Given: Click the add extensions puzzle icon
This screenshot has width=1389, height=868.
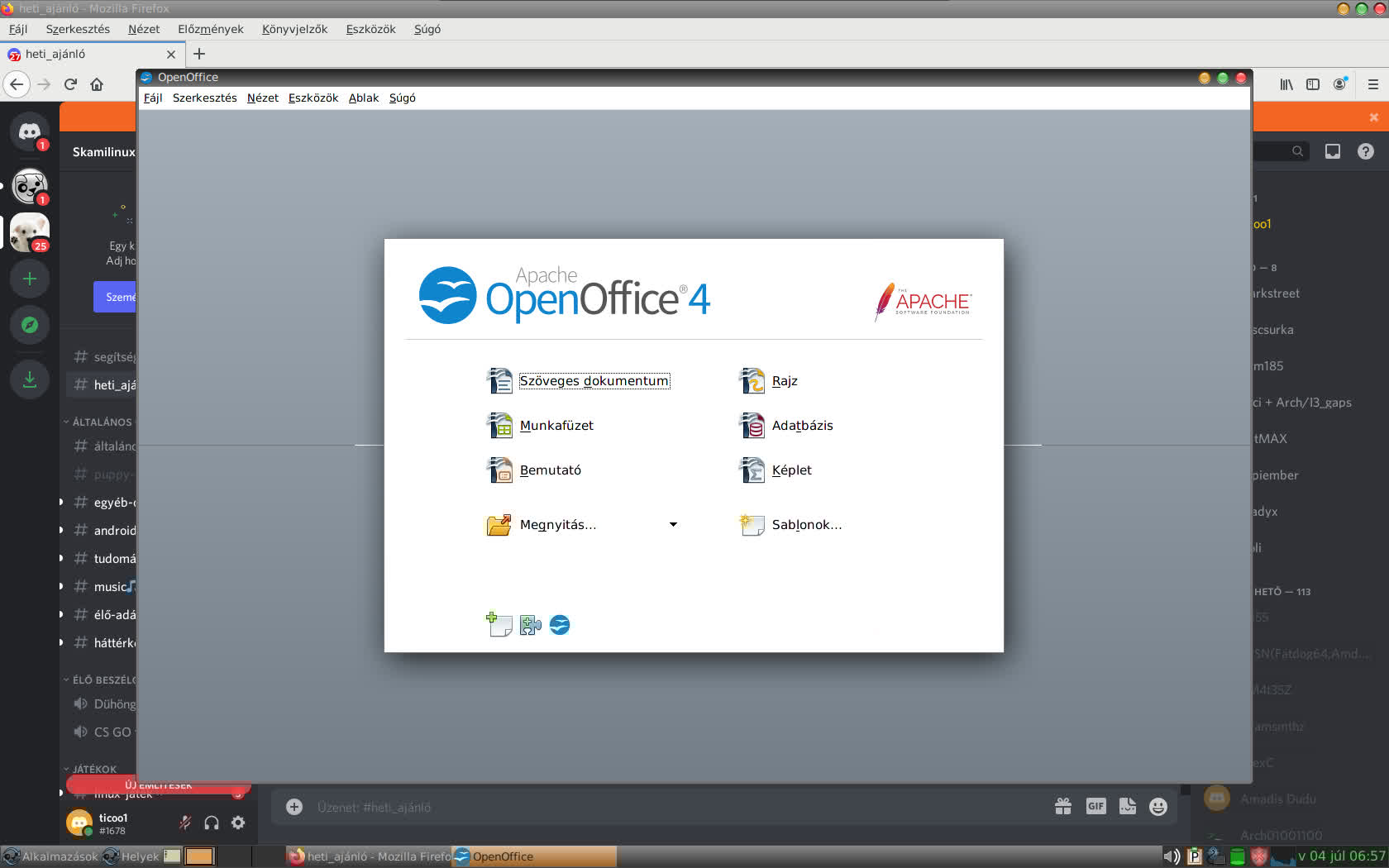Looking at the screenshot, I should tap(530, 625).
